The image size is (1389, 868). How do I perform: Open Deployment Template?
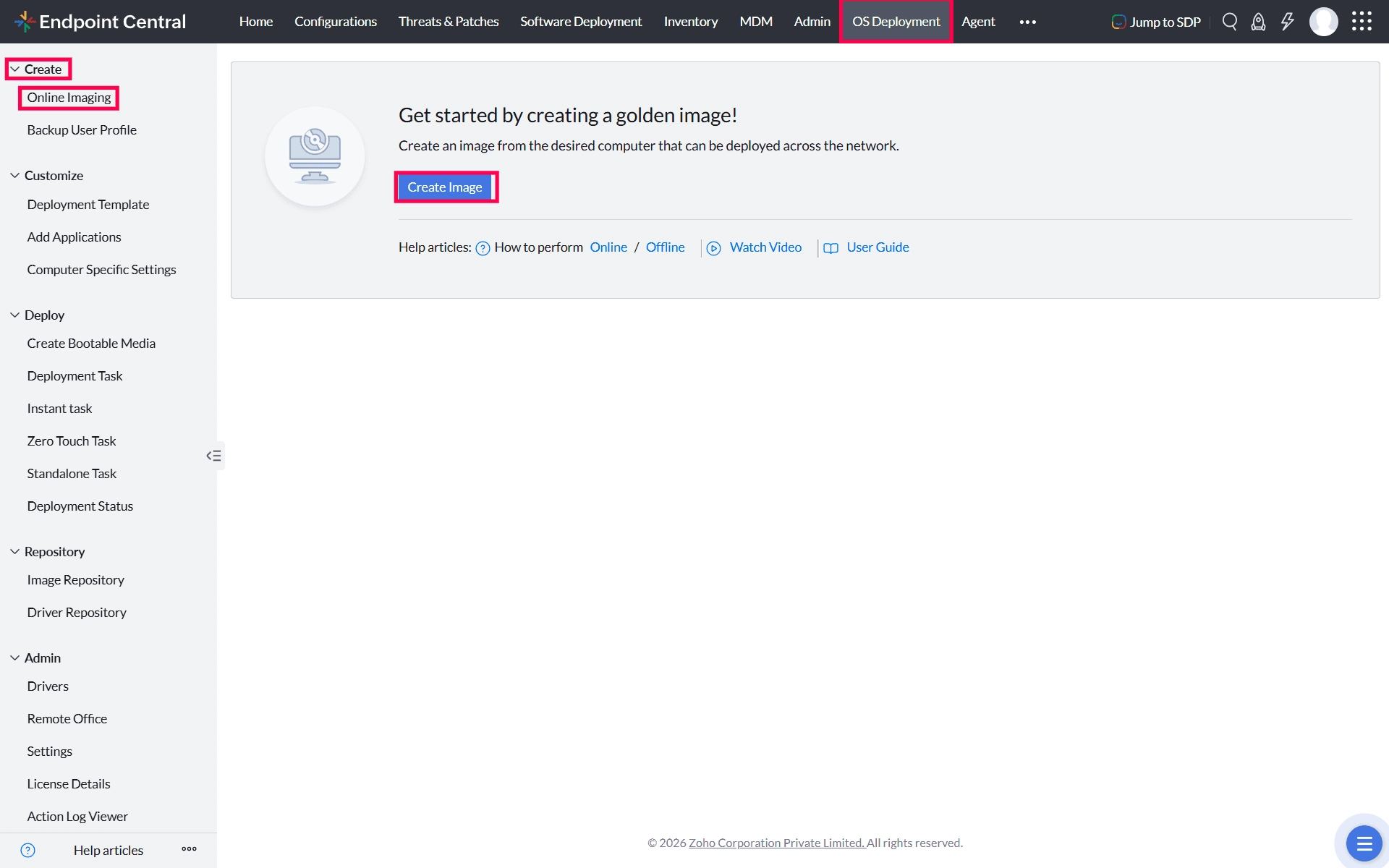coord(88,205)
